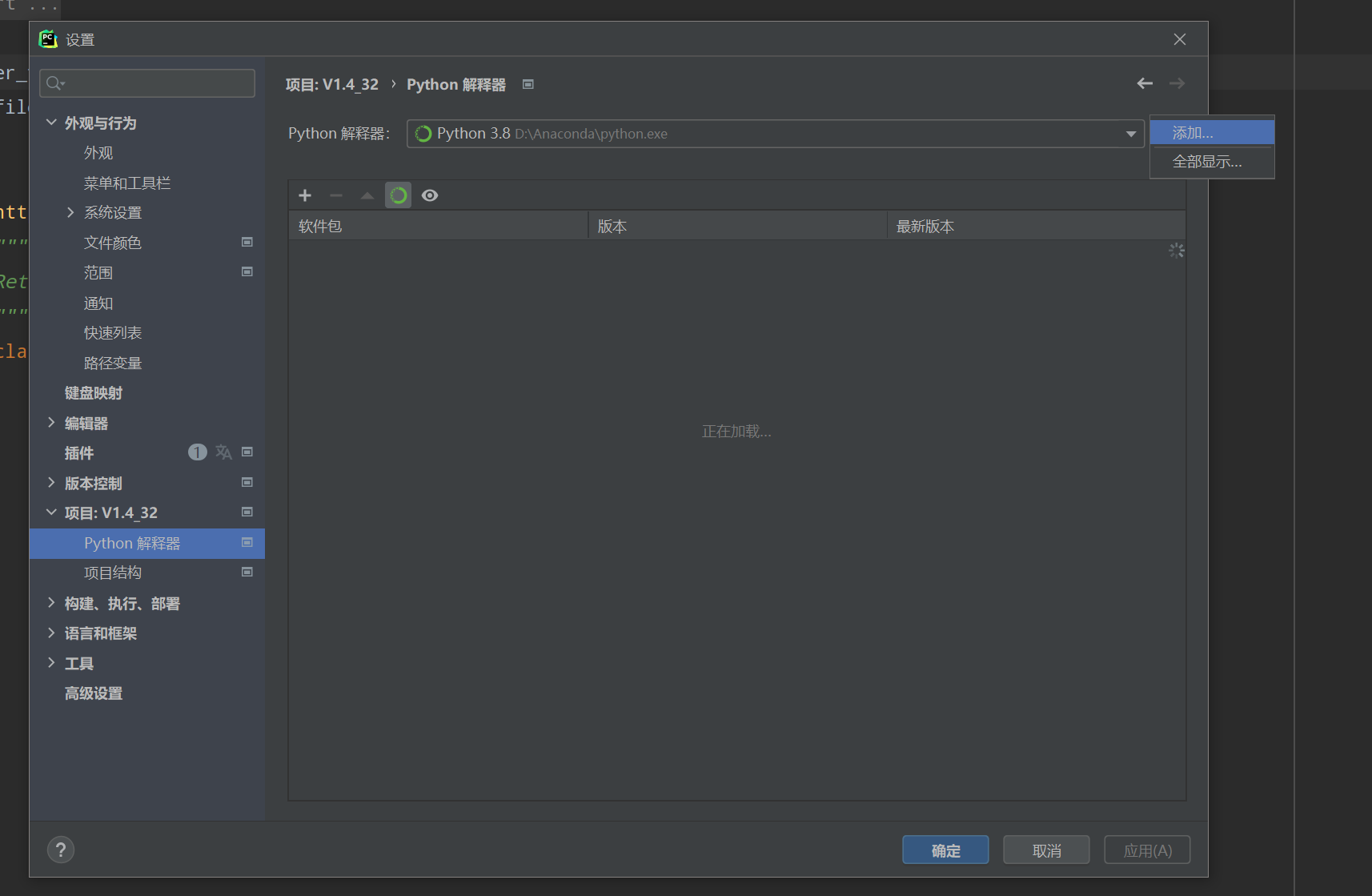Click the 项目: V1.4_32 breadcrumb
The image size is (1372, 896).
[332, 84]
